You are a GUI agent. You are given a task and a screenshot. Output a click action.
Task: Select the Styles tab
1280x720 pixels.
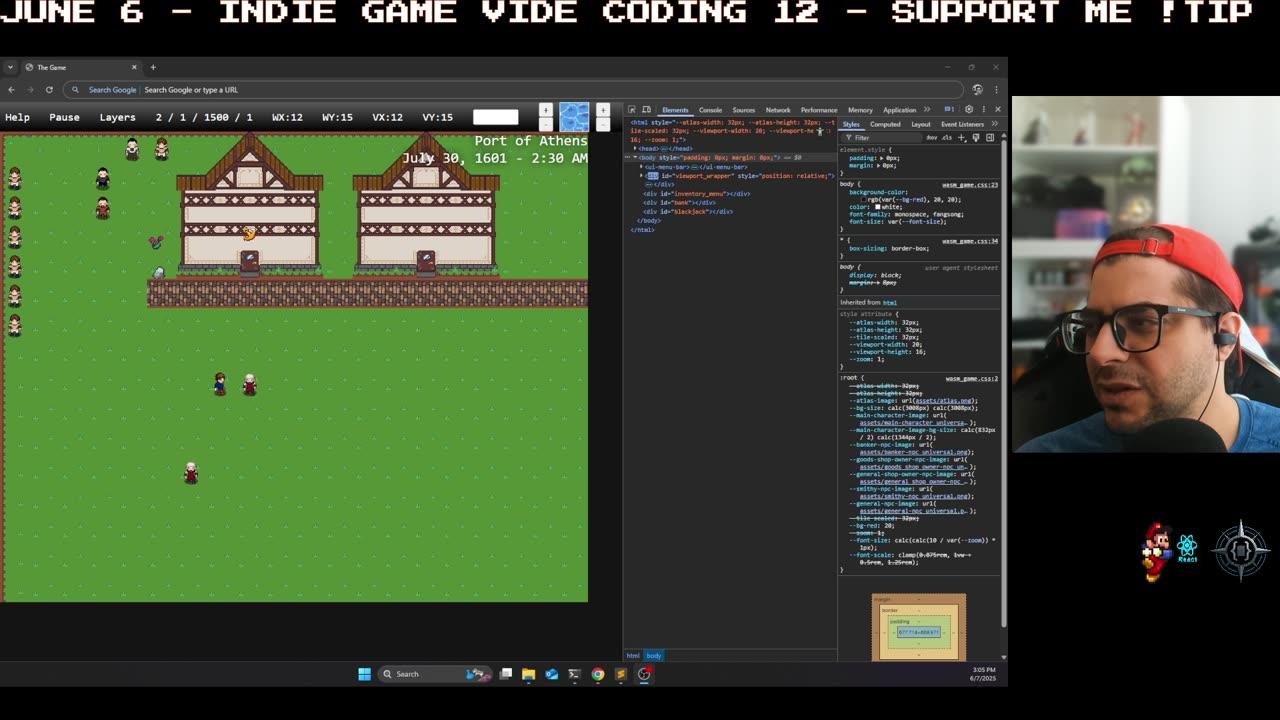(851, 124)
